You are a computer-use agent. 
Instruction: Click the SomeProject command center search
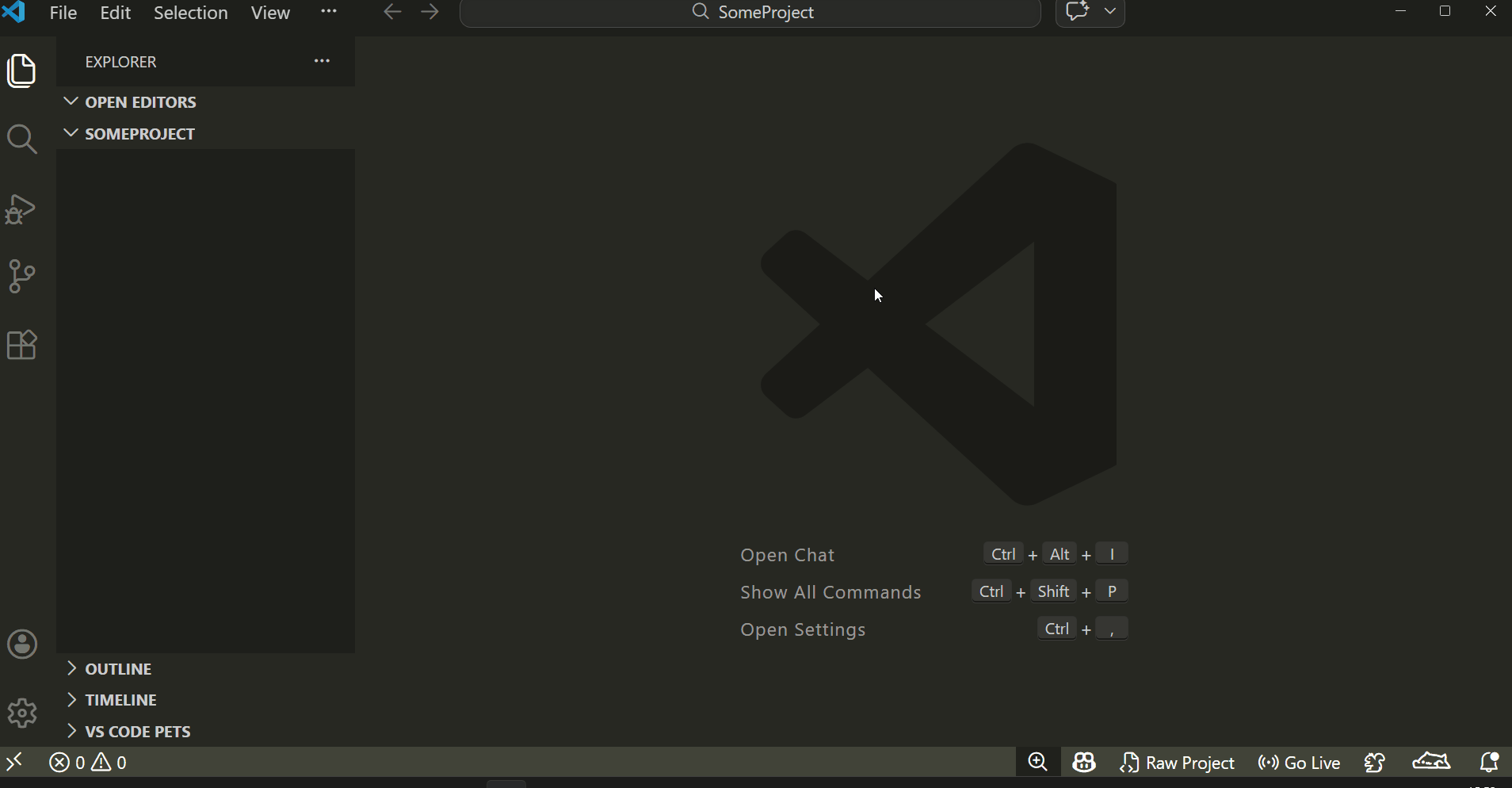click(x=750, y=13)
